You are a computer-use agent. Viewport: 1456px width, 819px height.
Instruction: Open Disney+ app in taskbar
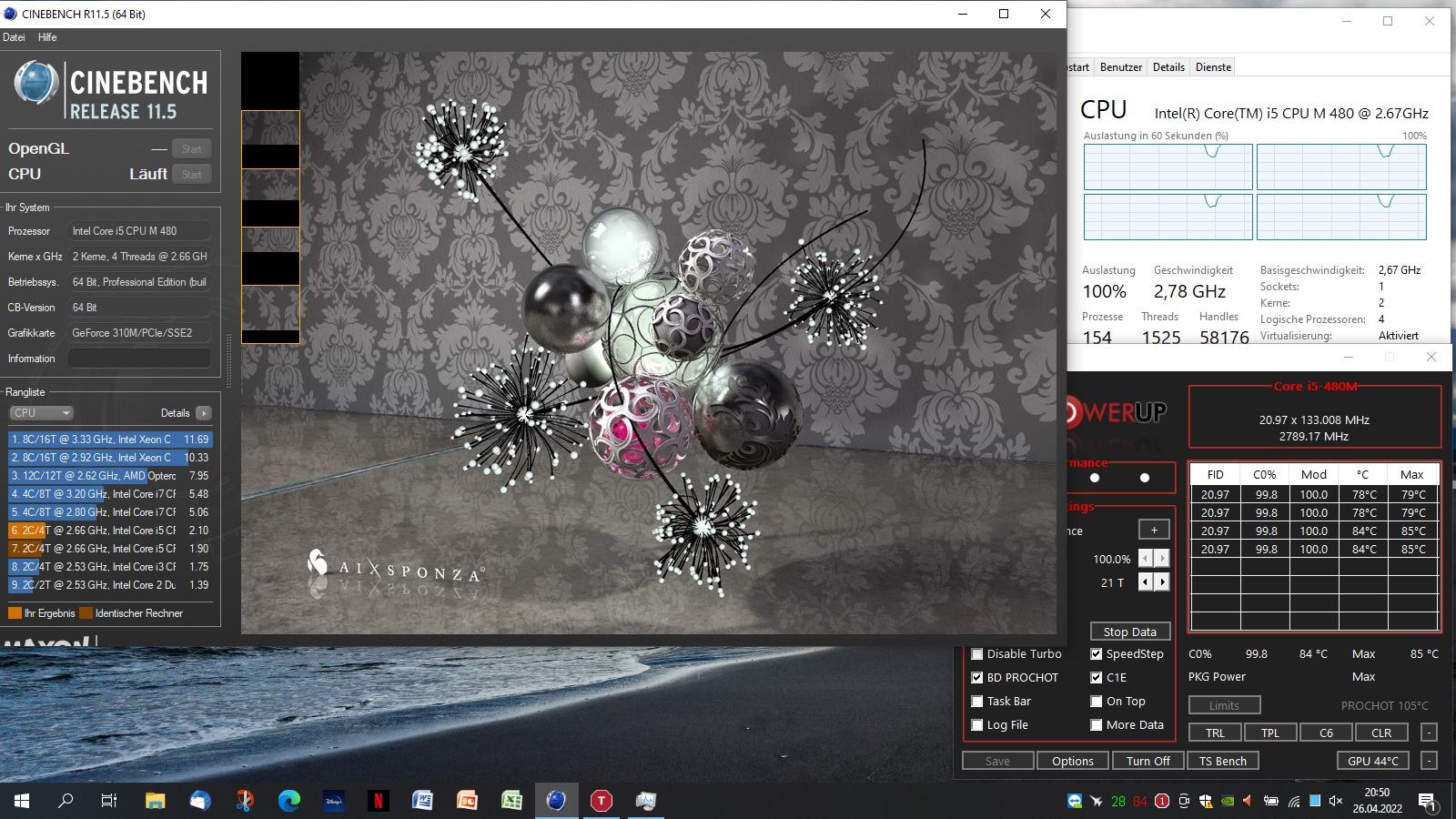pyautogui.click(x=334, y=801)
